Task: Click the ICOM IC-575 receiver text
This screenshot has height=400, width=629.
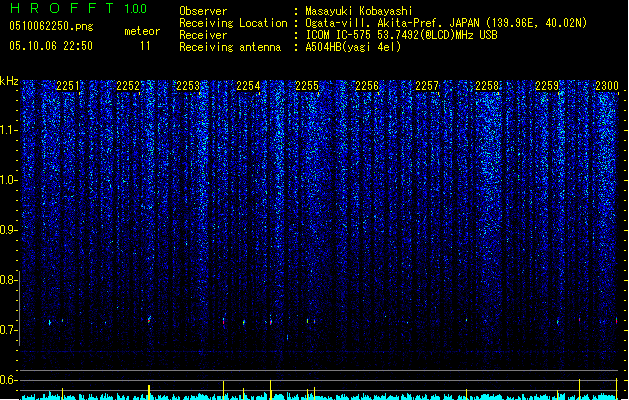Action: tap(401, 35)
